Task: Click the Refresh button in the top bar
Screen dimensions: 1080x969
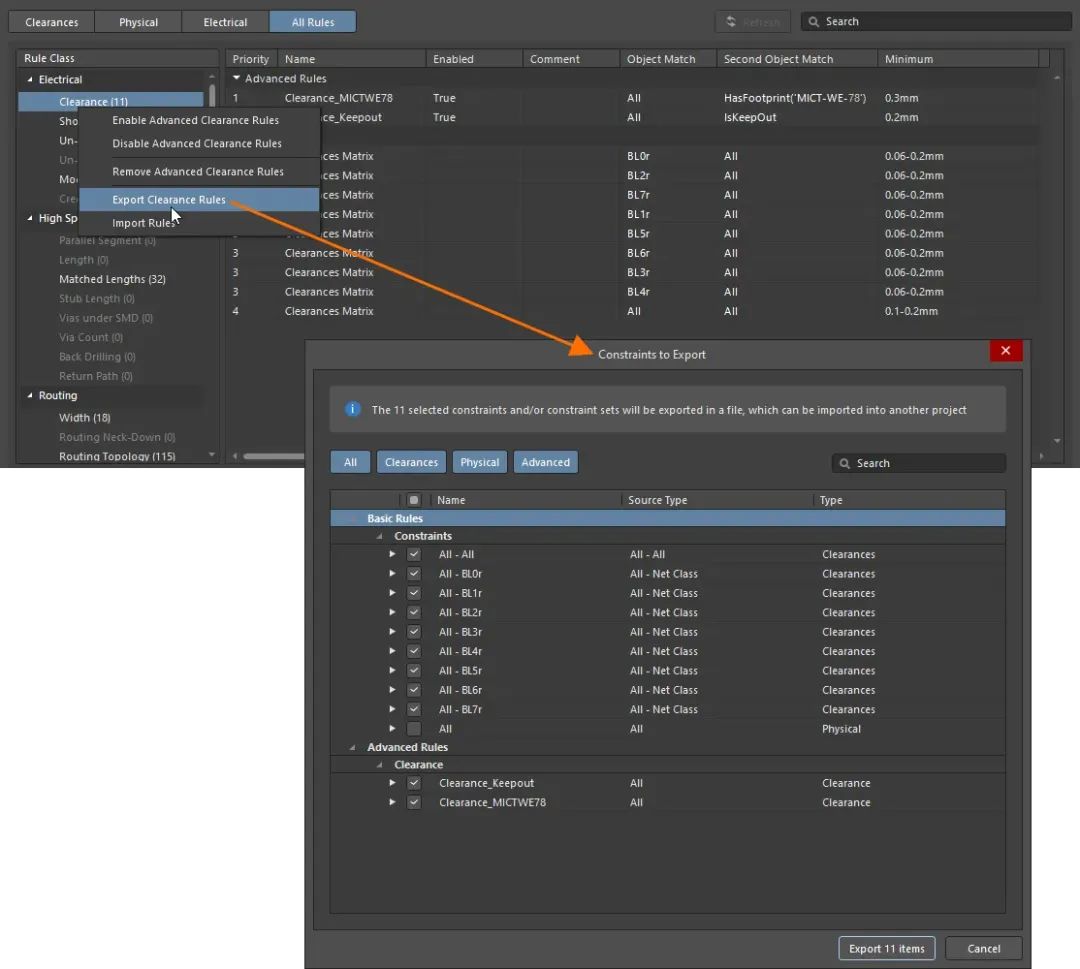Action: coord(753,22)
